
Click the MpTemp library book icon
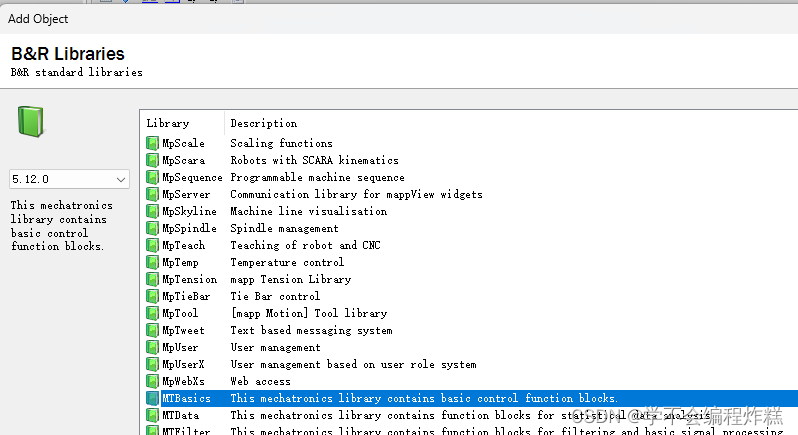pyautogui.click(x=152, y=262)
